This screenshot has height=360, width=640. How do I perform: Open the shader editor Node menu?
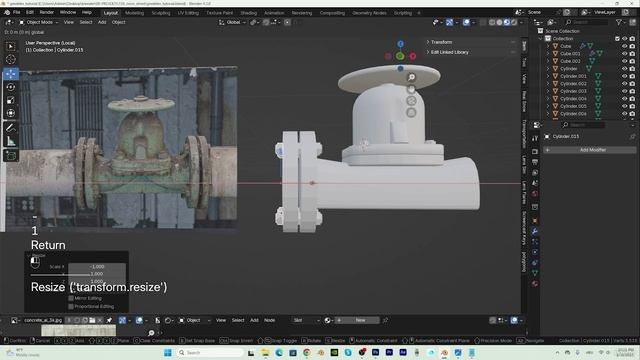click(x=269, y=320)
